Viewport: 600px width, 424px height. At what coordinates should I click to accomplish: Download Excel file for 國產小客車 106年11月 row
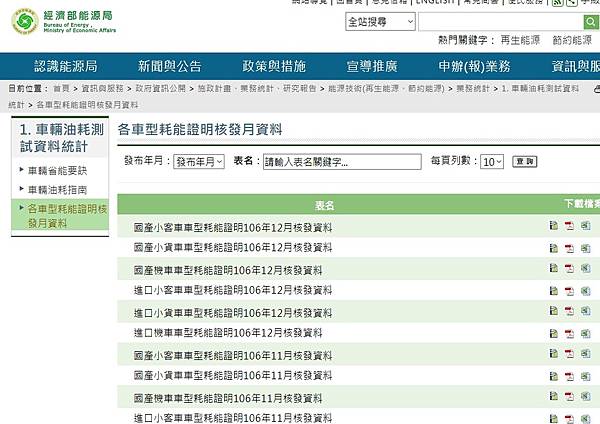[x=585, y=353]
